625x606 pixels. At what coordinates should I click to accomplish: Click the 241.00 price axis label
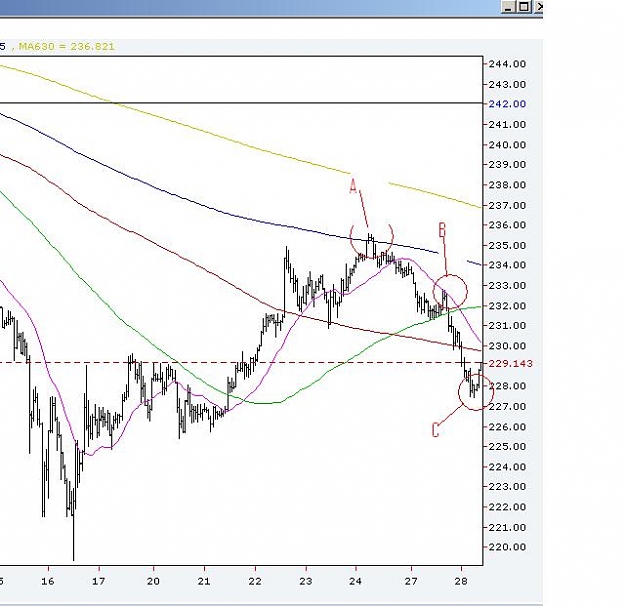pos(507,125)
